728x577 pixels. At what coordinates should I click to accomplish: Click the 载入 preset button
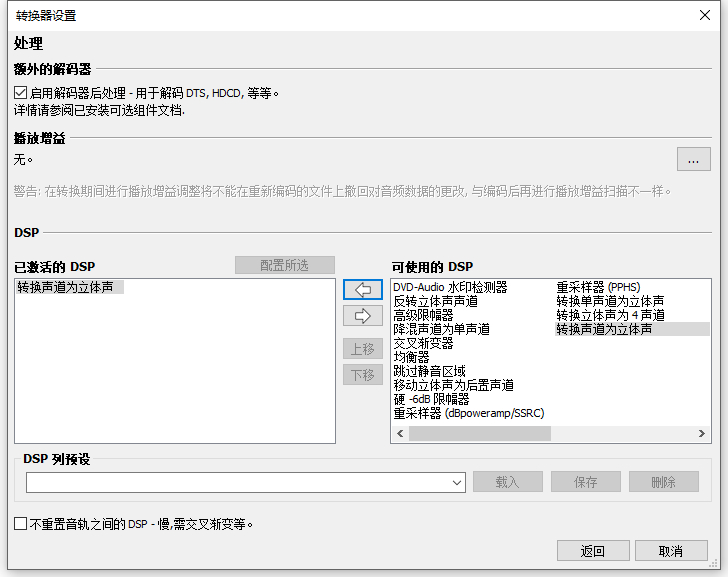pyautogui.click(x=507, y=482)
